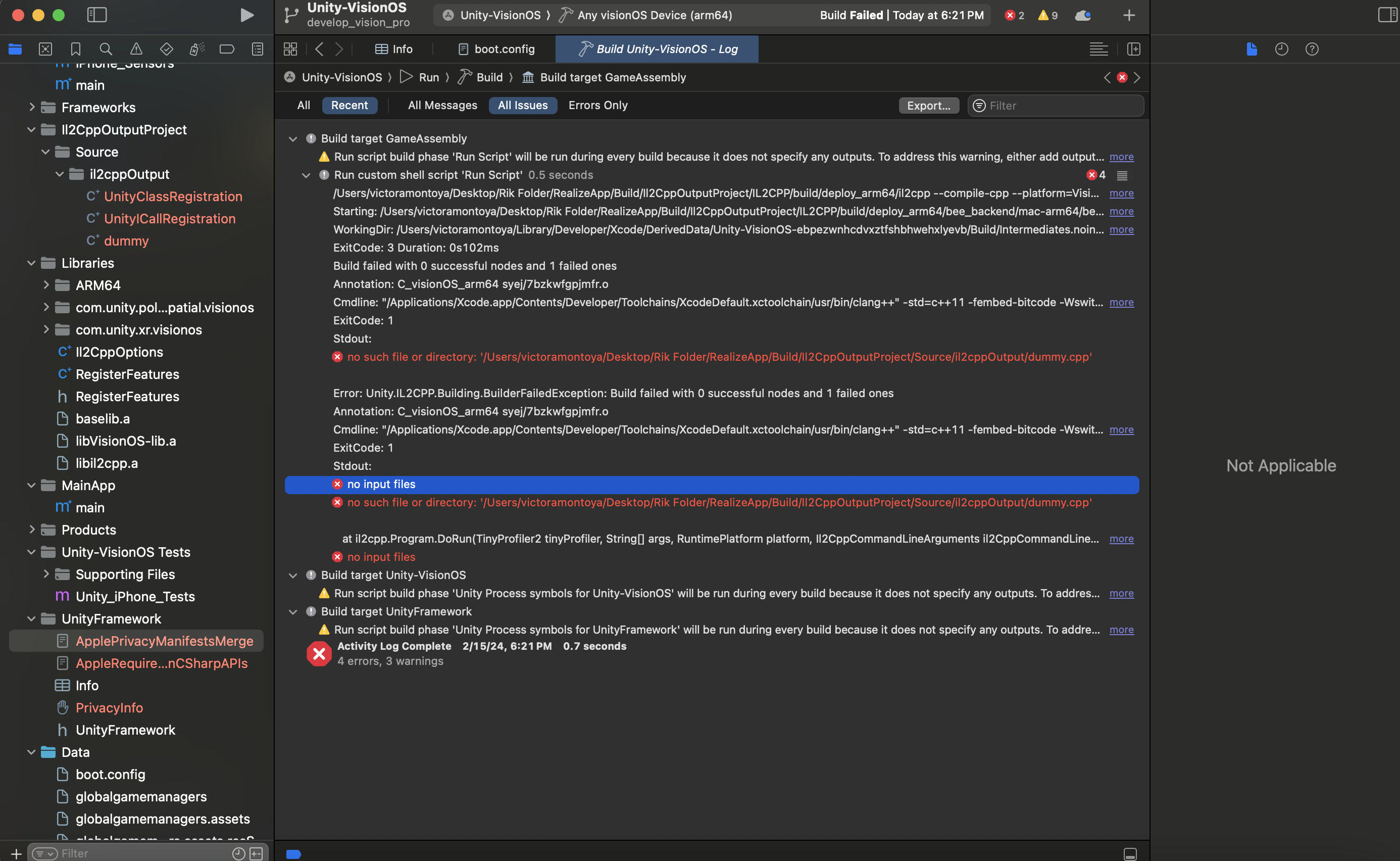Select UnityClassRegistration file
Screen dimensions: 1400x861
(173, 197)
